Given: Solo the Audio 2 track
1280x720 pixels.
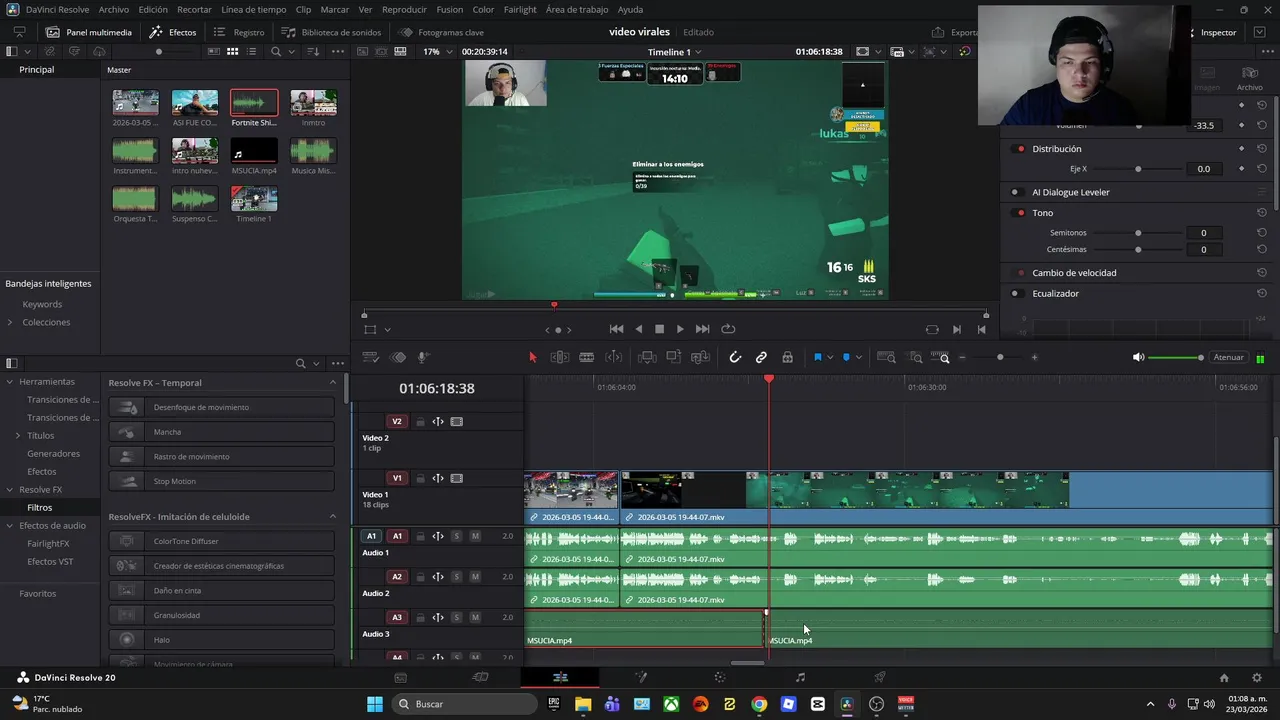Looking at the screenshot, I should click(457, 577).
